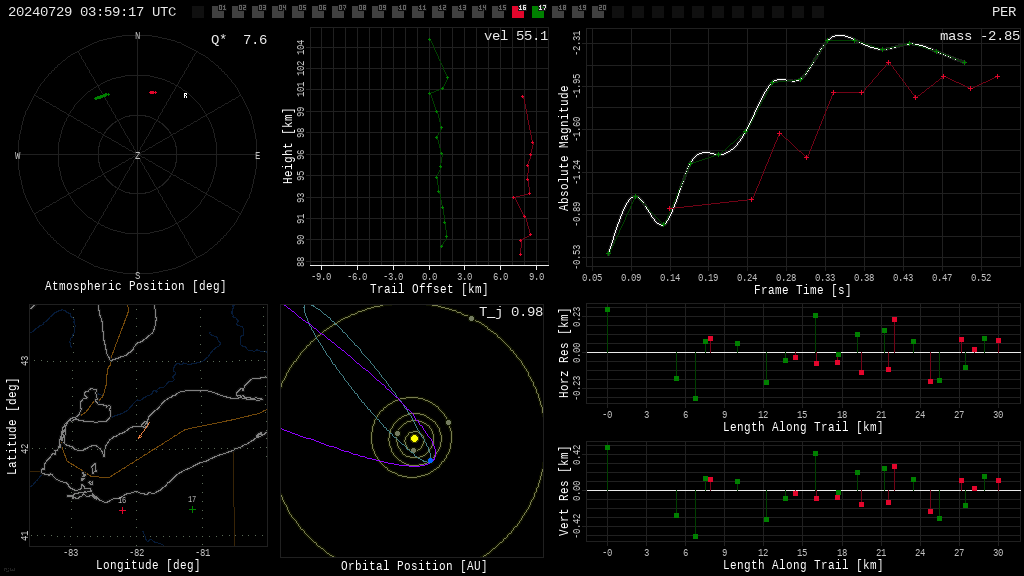Click station indicator square 07
Image resolution: width=1024 pixels, height=576 pixels.
point(338,12)
